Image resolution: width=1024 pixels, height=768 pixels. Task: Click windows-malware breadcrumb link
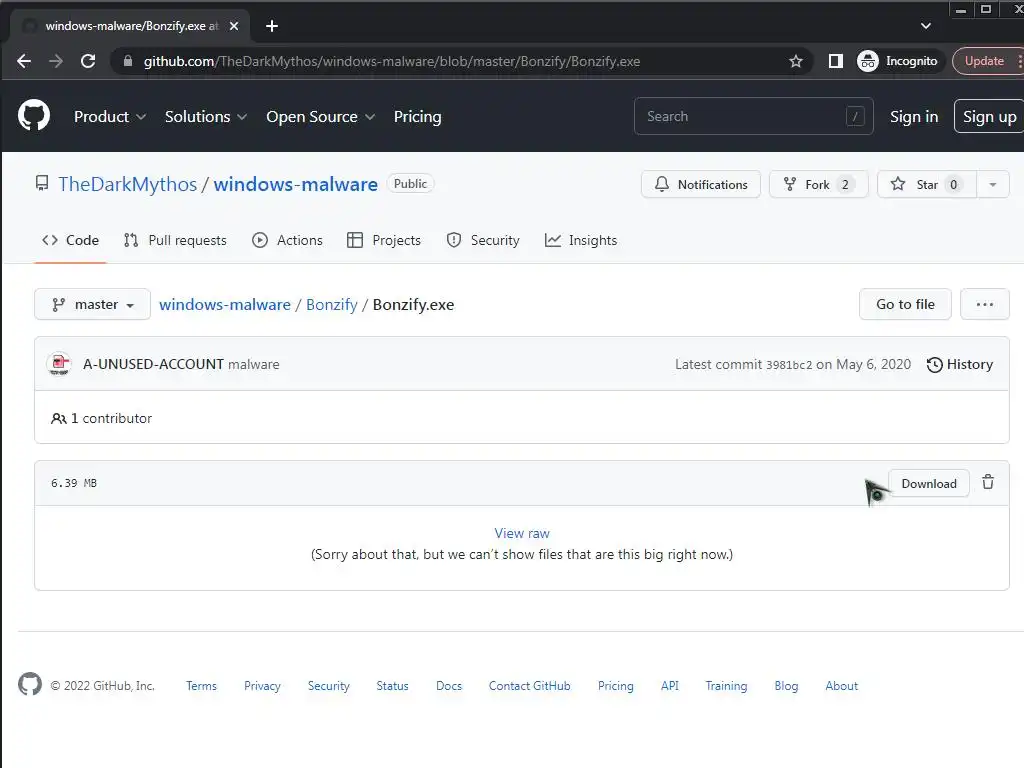(225, 304)
